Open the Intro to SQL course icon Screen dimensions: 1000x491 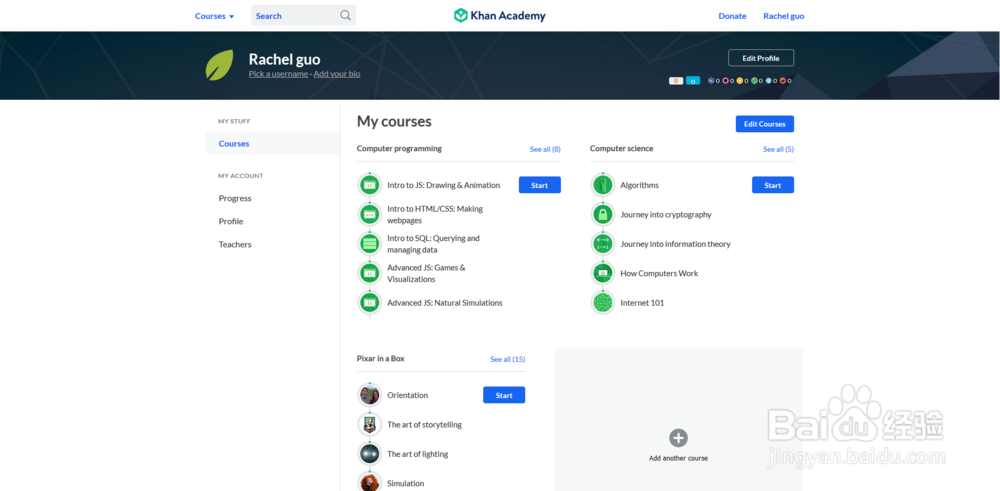pos(369,244)
